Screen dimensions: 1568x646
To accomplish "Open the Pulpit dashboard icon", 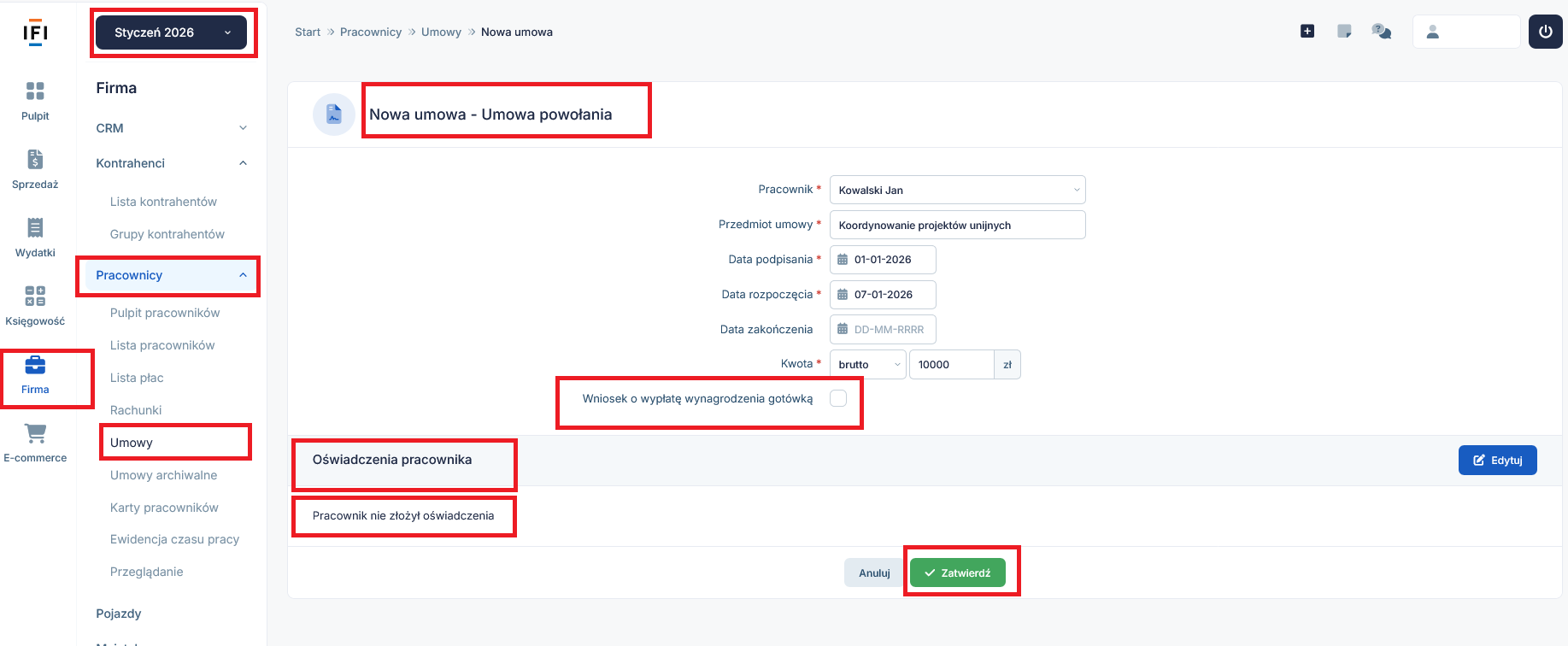I will [35, 91].
